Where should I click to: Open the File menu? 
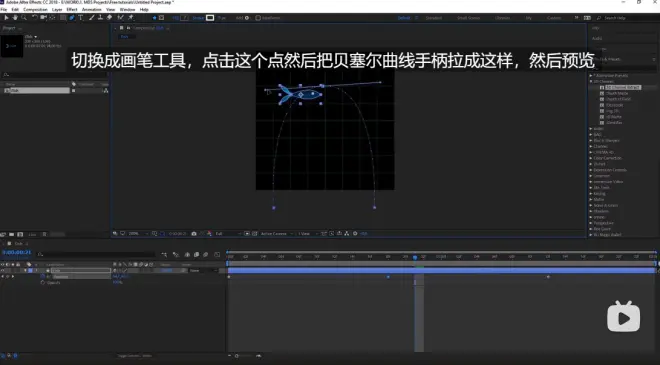[4, 9]
